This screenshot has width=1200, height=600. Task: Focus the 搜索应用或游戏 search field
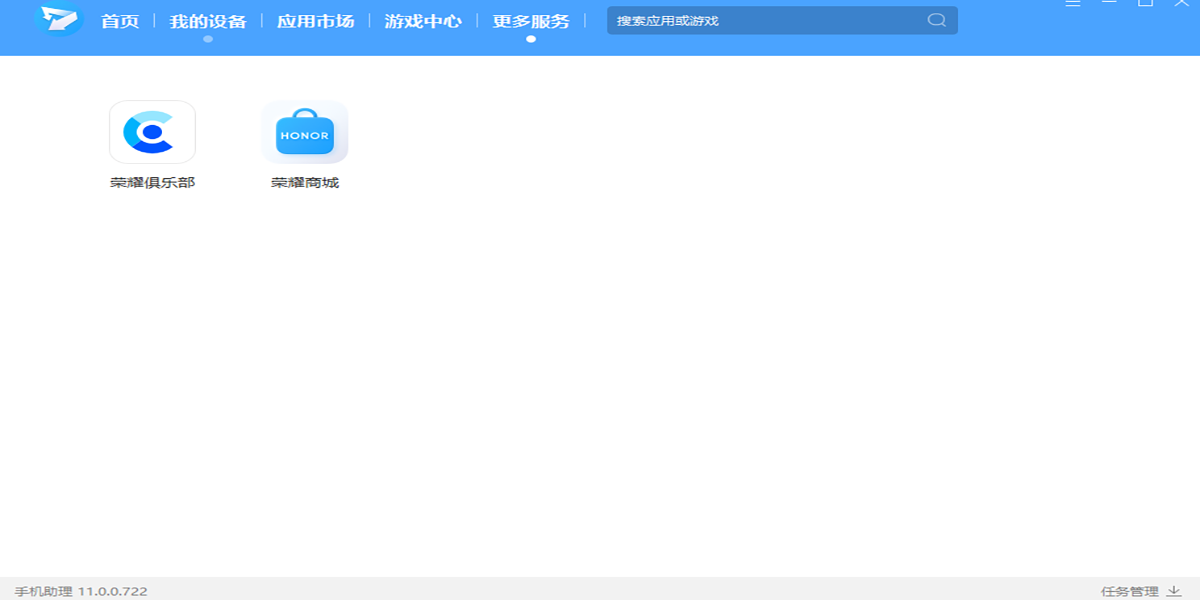coord(782,21)
